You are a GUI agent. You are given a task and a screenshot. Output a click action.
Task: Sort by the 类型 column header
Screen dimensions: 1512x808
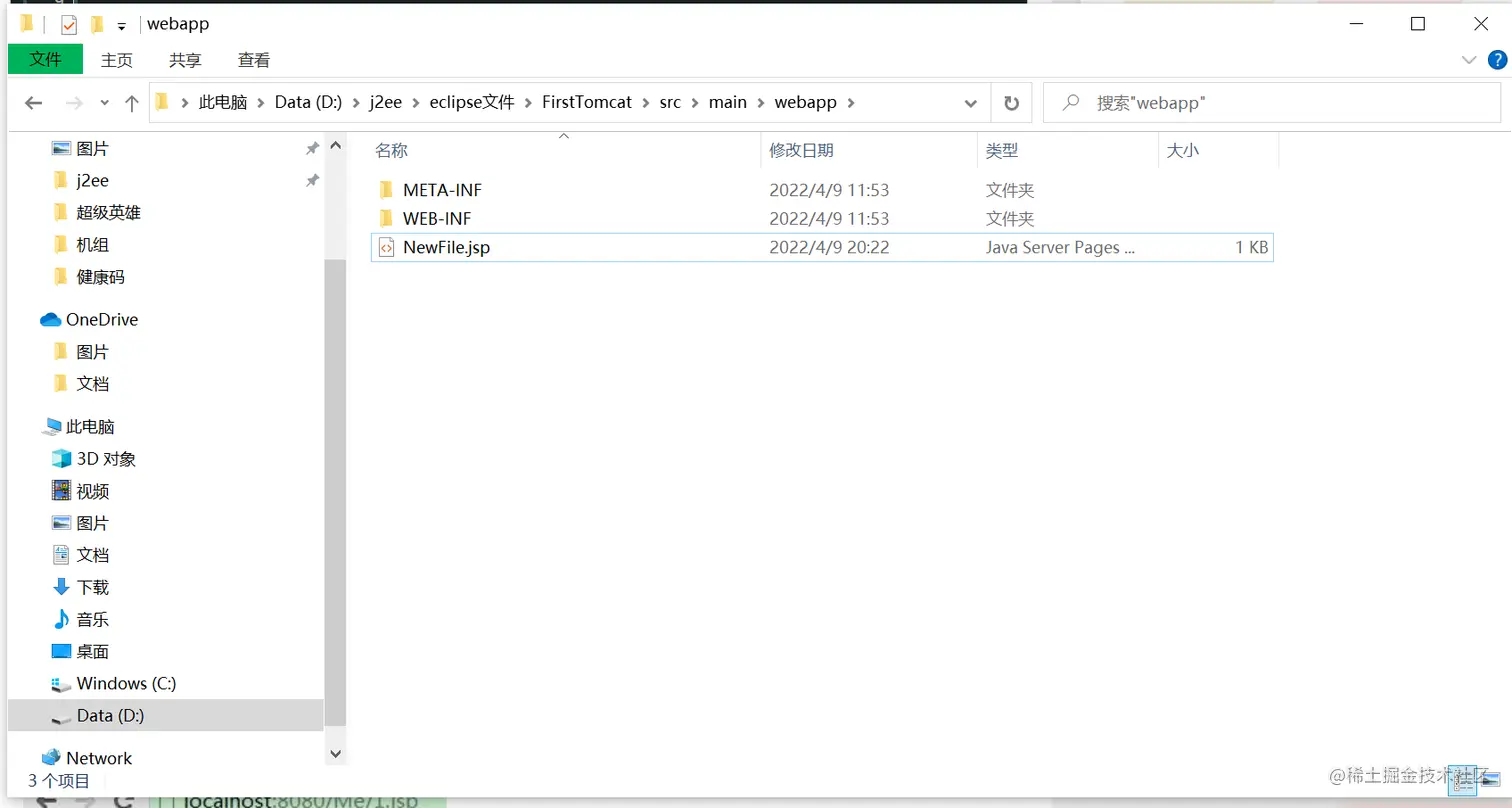coord(1002,150)
